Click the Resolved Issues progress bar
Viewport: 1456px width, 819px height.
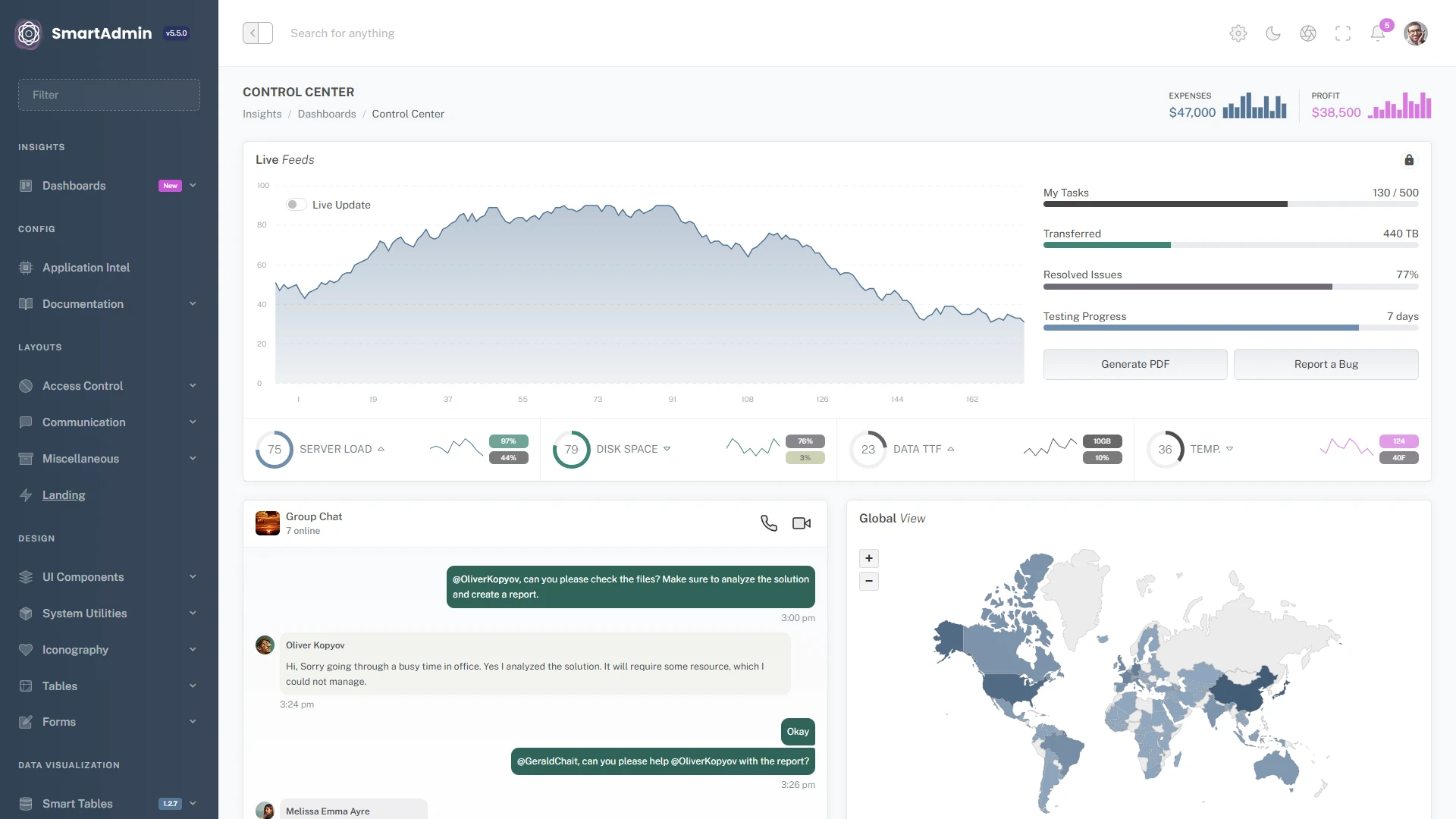pos(1231,287)
